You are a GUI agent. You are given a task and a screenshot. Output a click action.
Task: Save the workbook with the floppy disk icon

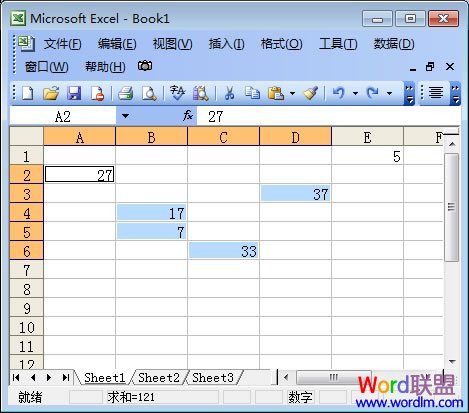click(74, 93)
